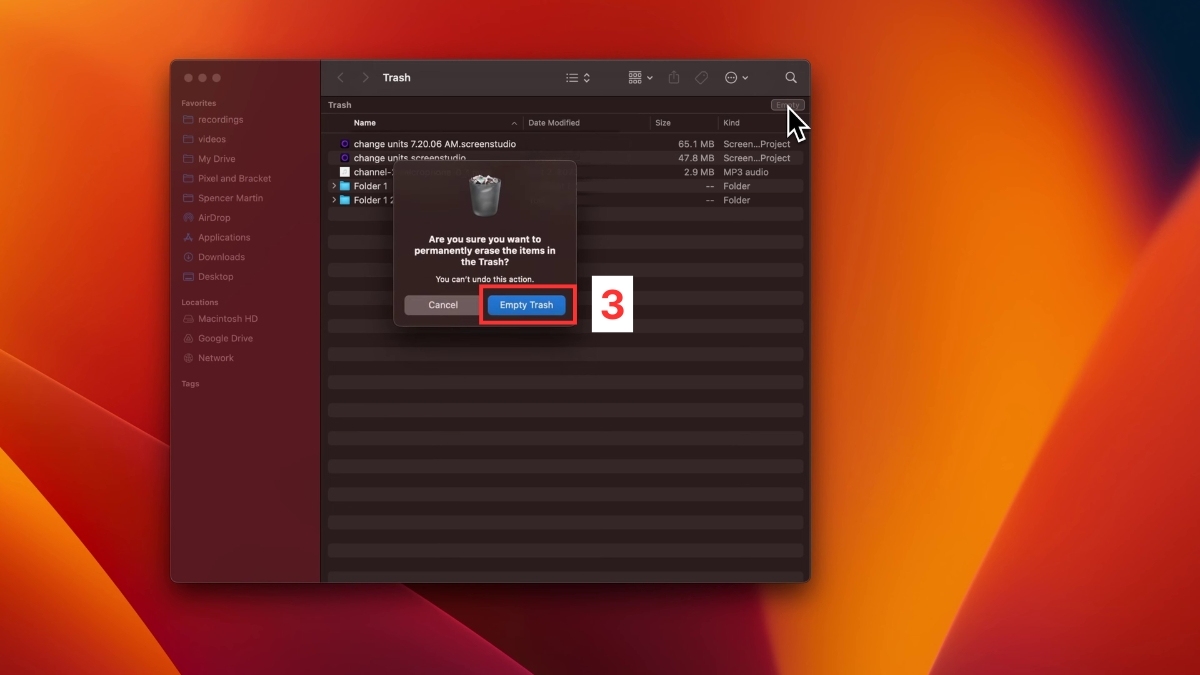Screen dimensions: 1200x675
Task: Cancel the empty trash dialog
Action: [x=441, y=305]
